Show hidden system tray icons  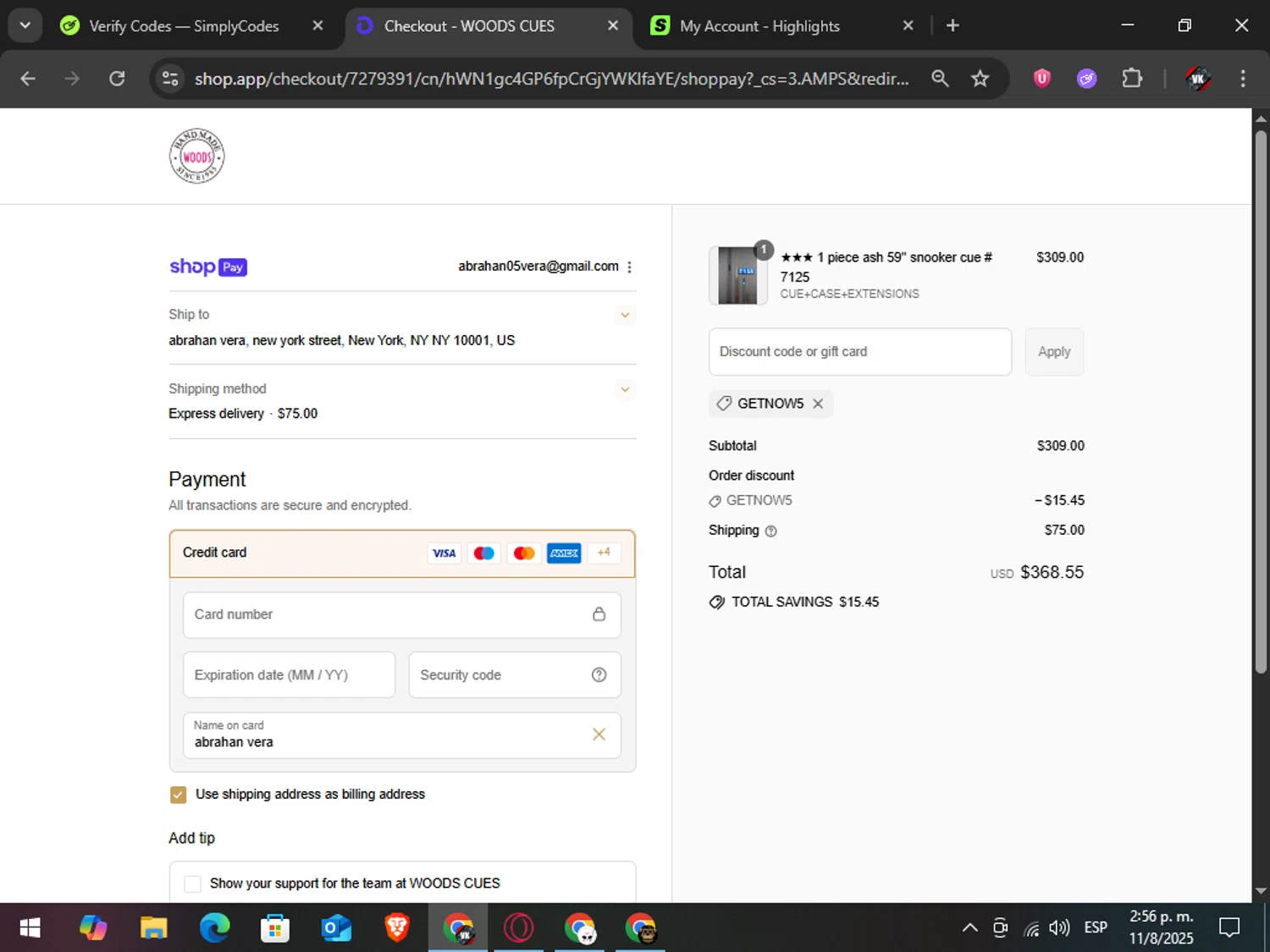point(970,928)
